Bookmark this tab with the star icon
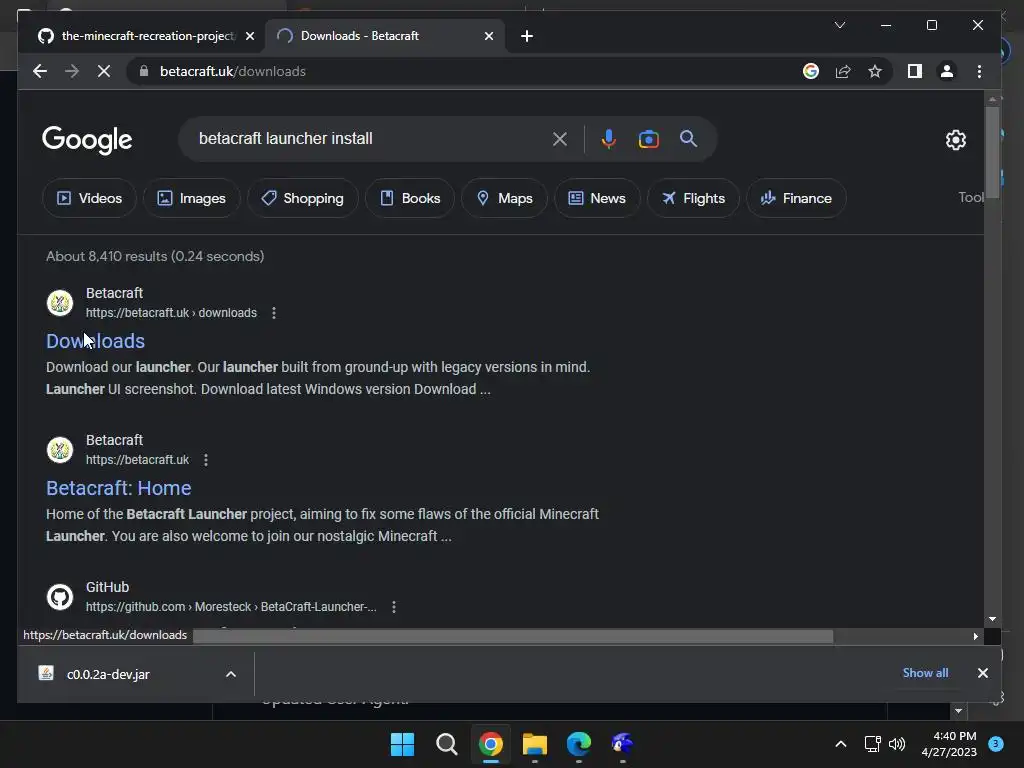This screenshot has height=768, width=1024. (x=875, y=71)
